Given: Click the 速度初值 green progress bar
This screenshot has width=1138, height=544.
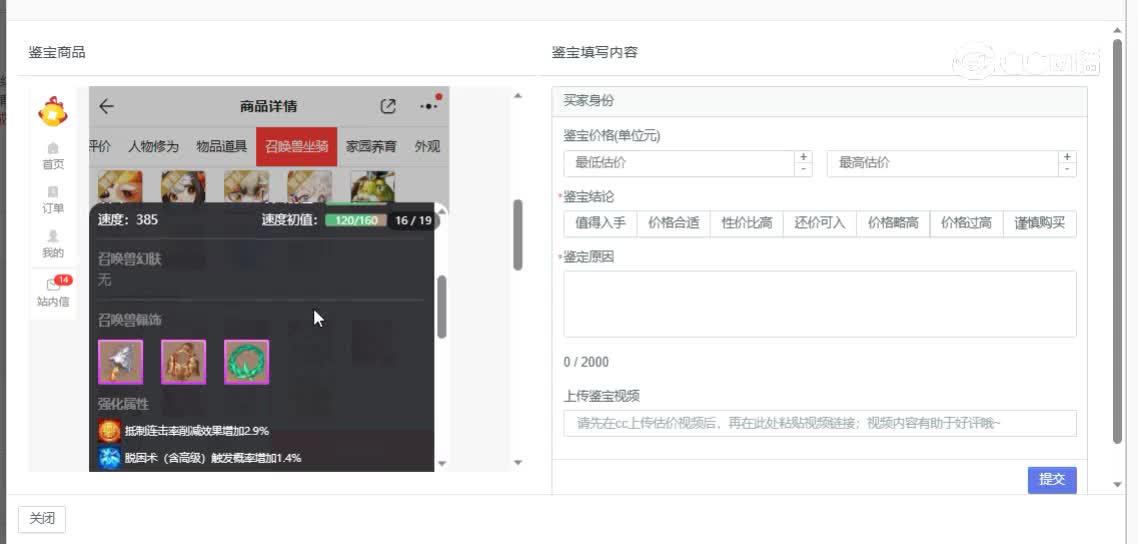Looking at the screenshot, I should point(356,220).
